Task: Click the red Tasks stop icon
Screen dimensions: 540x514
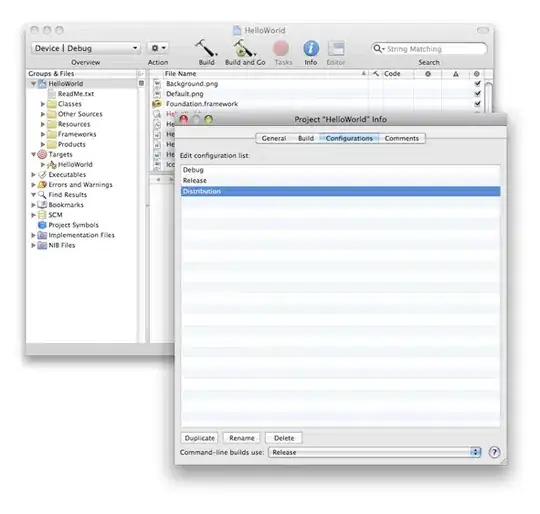Action: coord(281,49)
